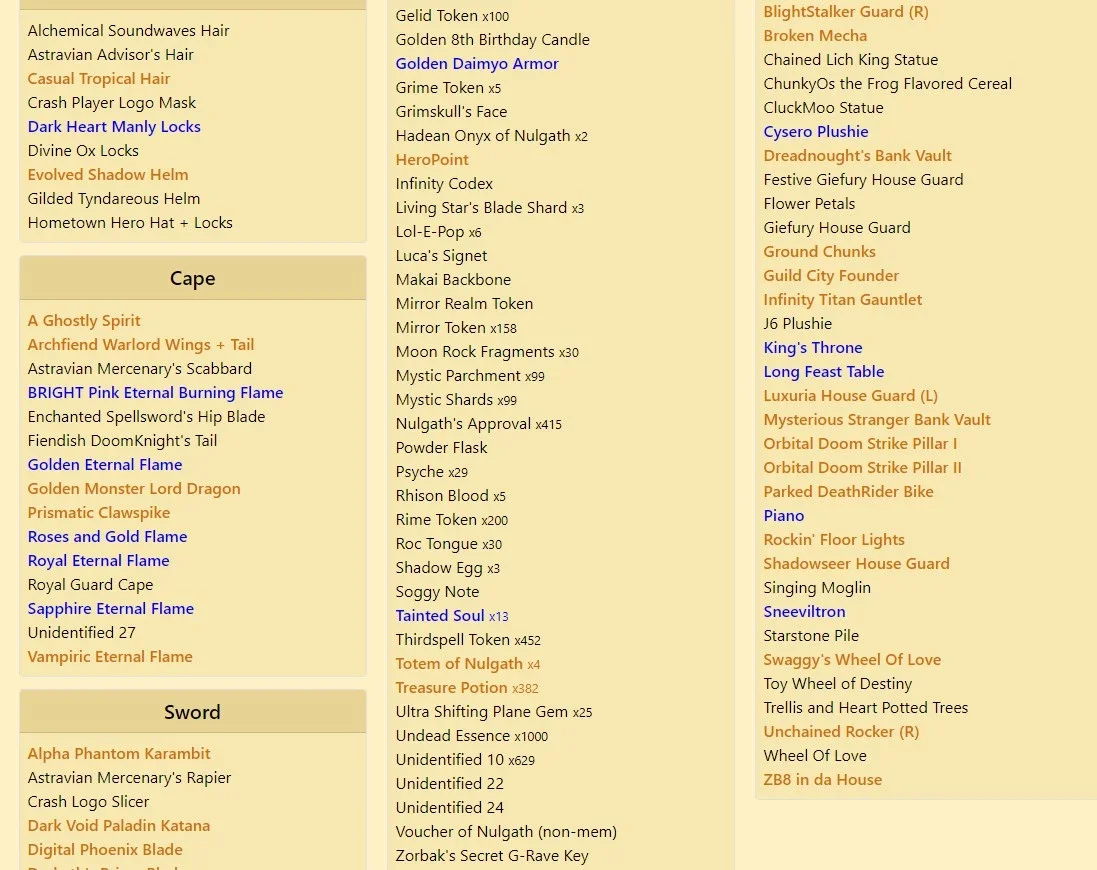
Task: Click the Piano link
Action: [x=784, y=515]
